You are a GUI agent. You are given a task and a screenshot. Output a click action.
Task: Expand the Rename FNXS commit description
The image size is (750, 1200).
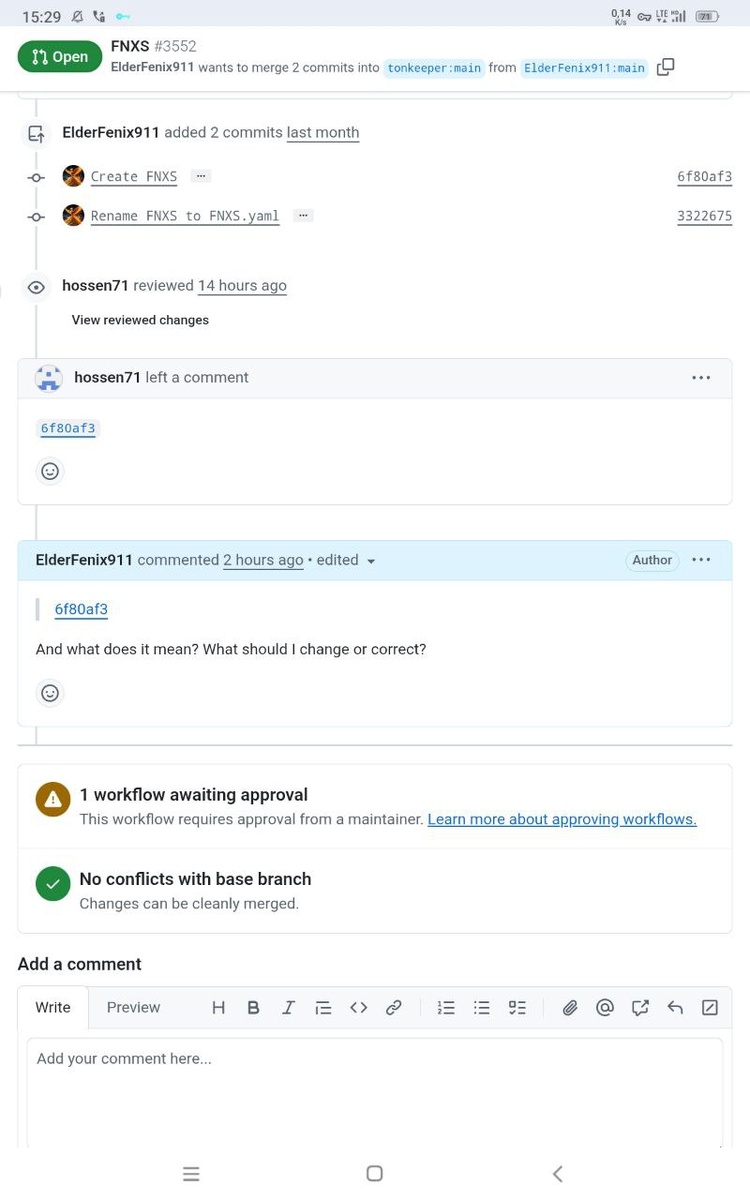pyautogui.click(x=303, y=215)
